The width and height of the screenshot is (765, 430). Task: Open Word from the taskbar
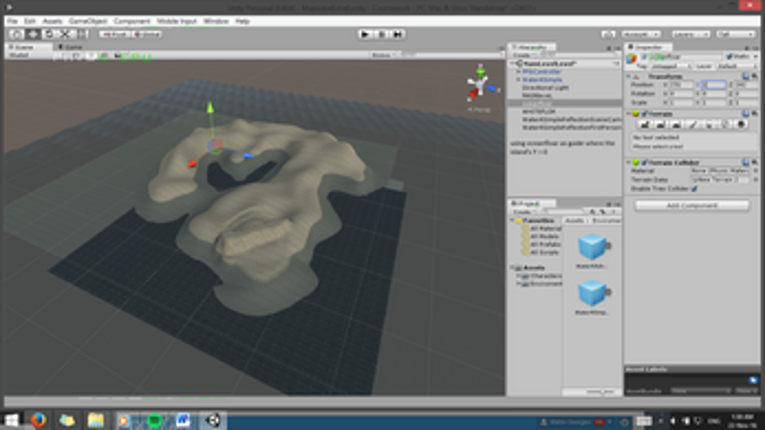(183, 420)
